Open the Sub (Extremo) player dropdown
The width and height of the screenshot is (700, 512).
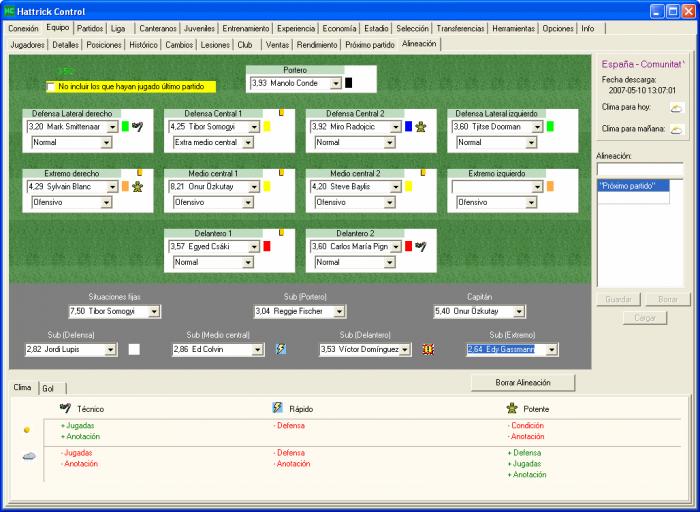tap(552, 350)
